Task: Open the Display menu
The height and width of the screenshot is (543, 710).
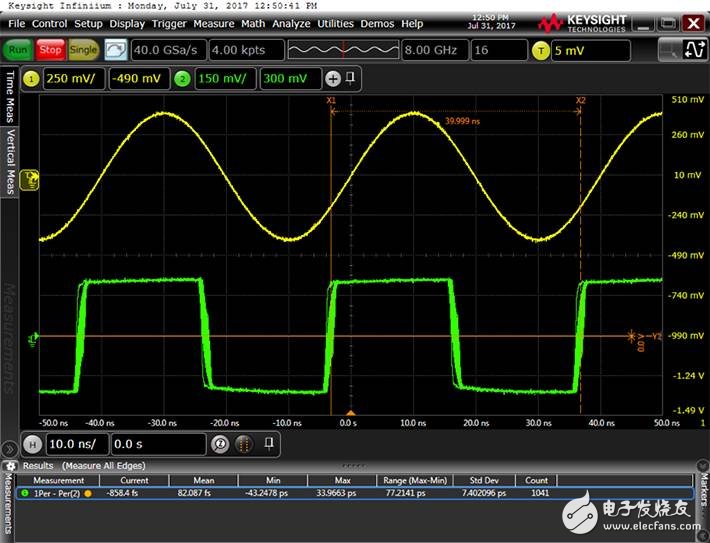Action: pyautogui.click(x=127, y=24)
